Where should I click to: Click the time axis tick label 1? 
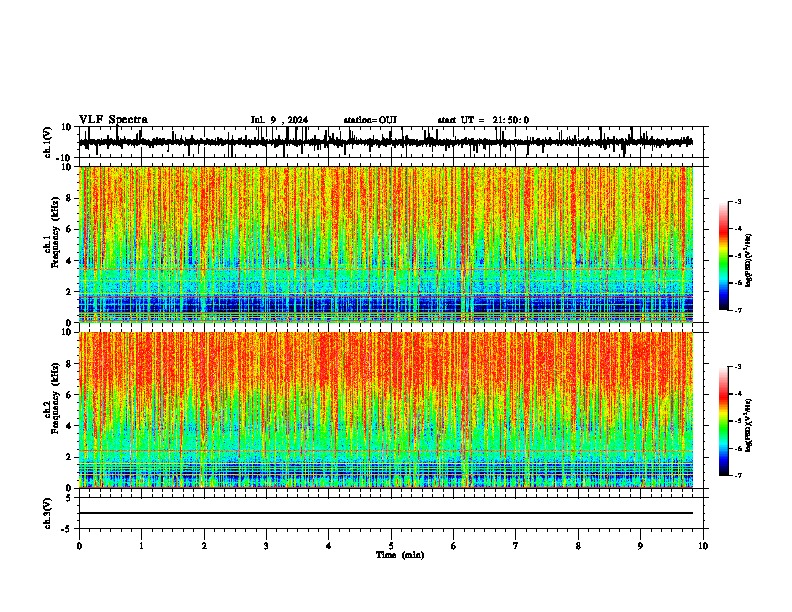141,546
